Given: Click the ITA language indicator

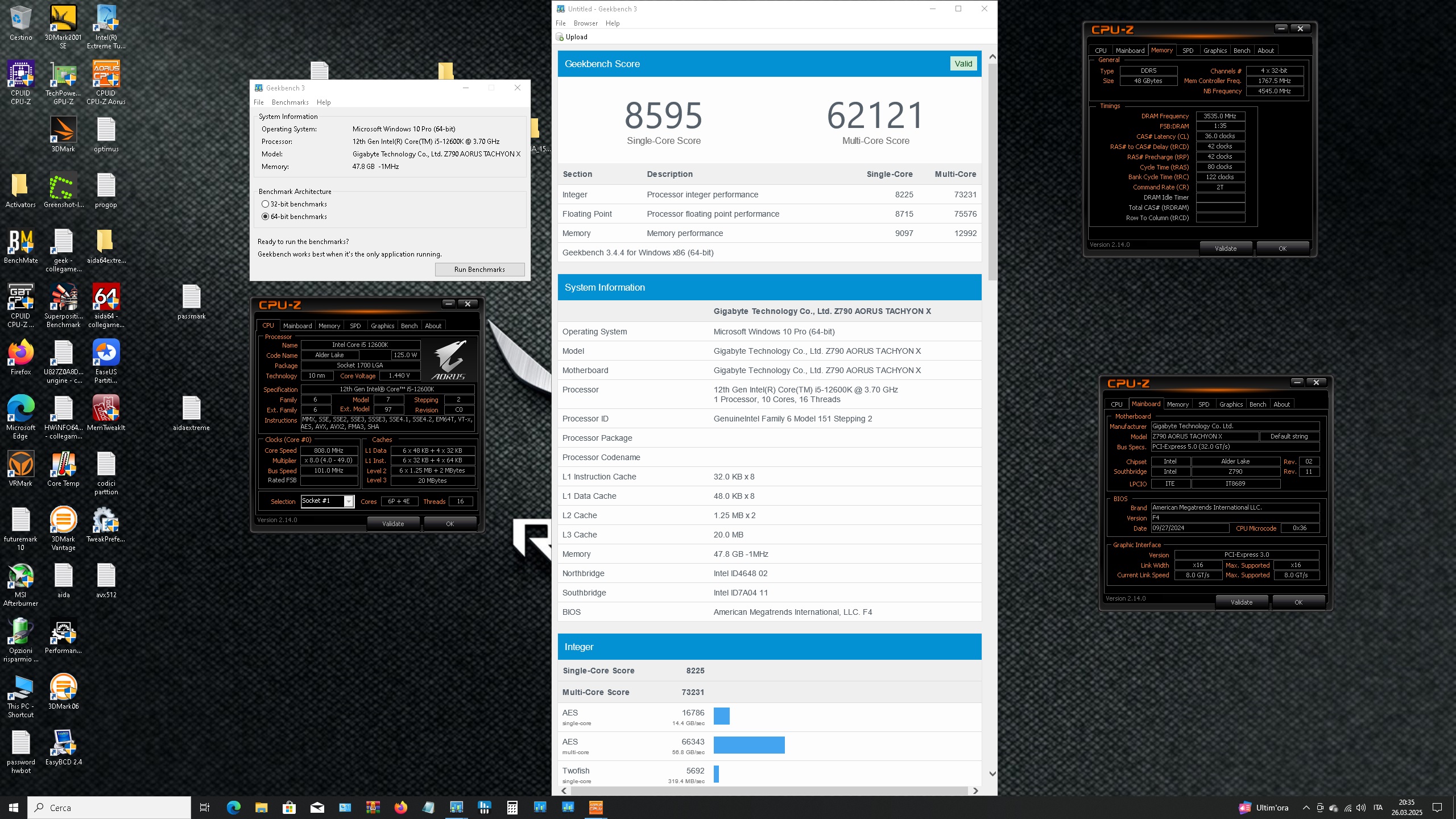Looking at the screenshot, I should pos(1378,808).
